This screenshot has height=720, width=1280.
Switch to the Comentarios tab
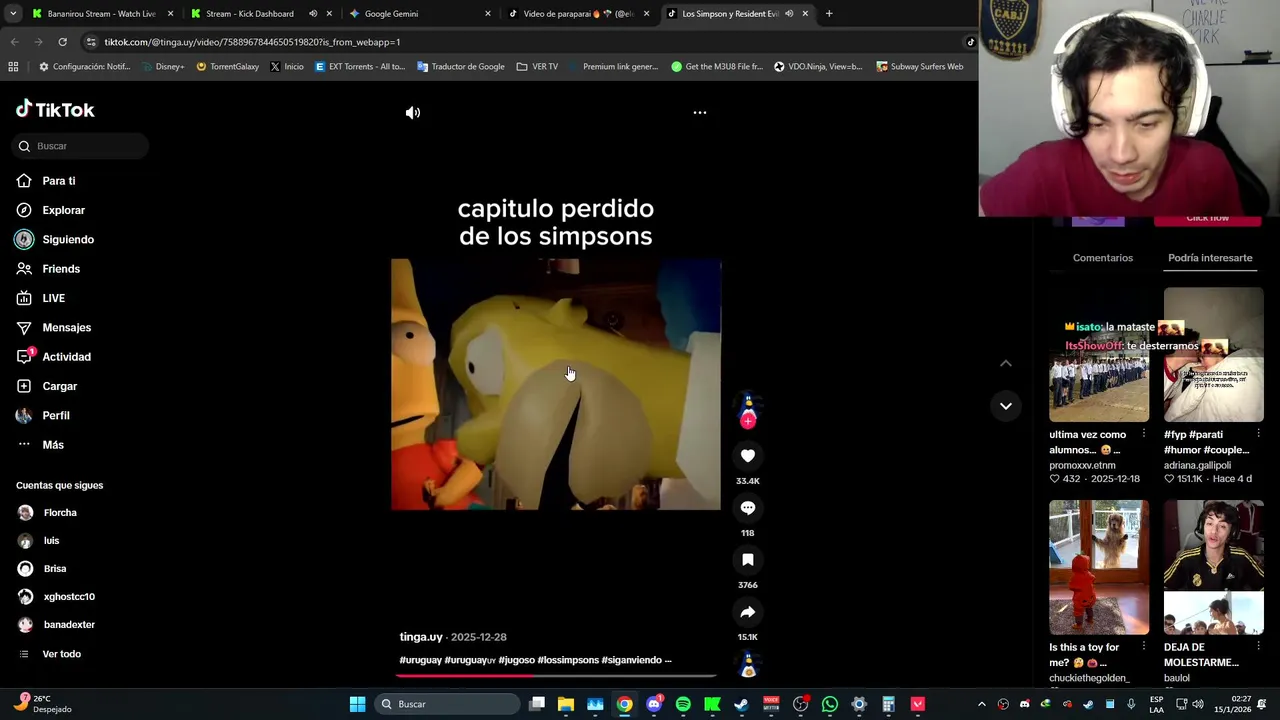pos(1103,258)
